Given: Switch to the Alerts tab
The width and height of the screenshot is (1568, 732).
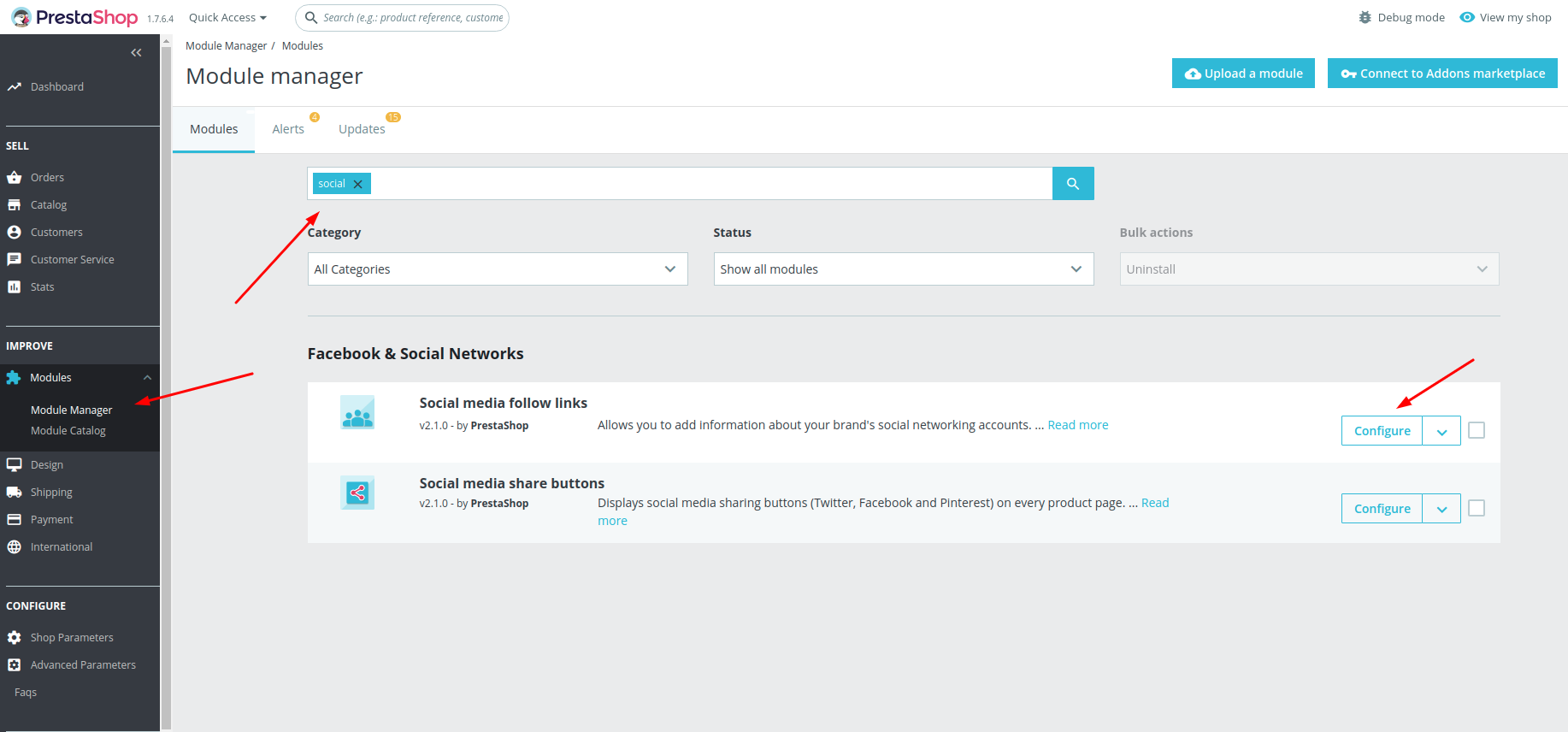Looking at the screenshot, I should [288, 129].
